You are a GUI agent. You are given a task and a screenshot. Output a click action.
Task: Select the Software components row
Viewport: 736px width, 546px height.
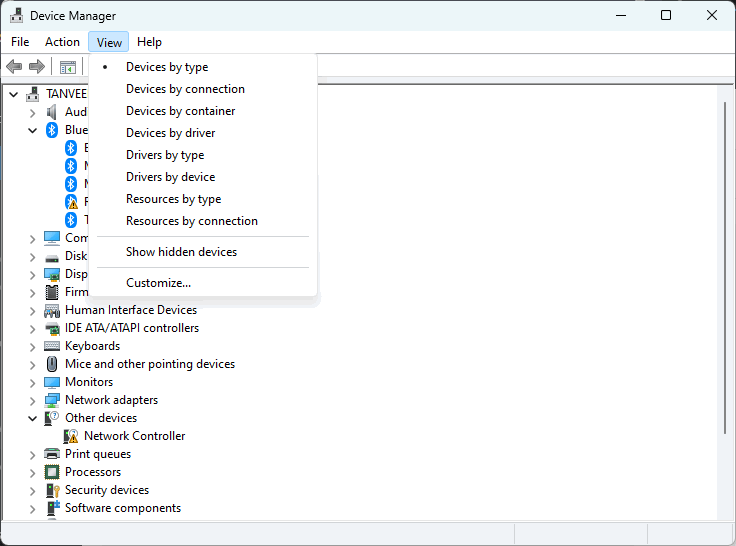pos(123,508)
